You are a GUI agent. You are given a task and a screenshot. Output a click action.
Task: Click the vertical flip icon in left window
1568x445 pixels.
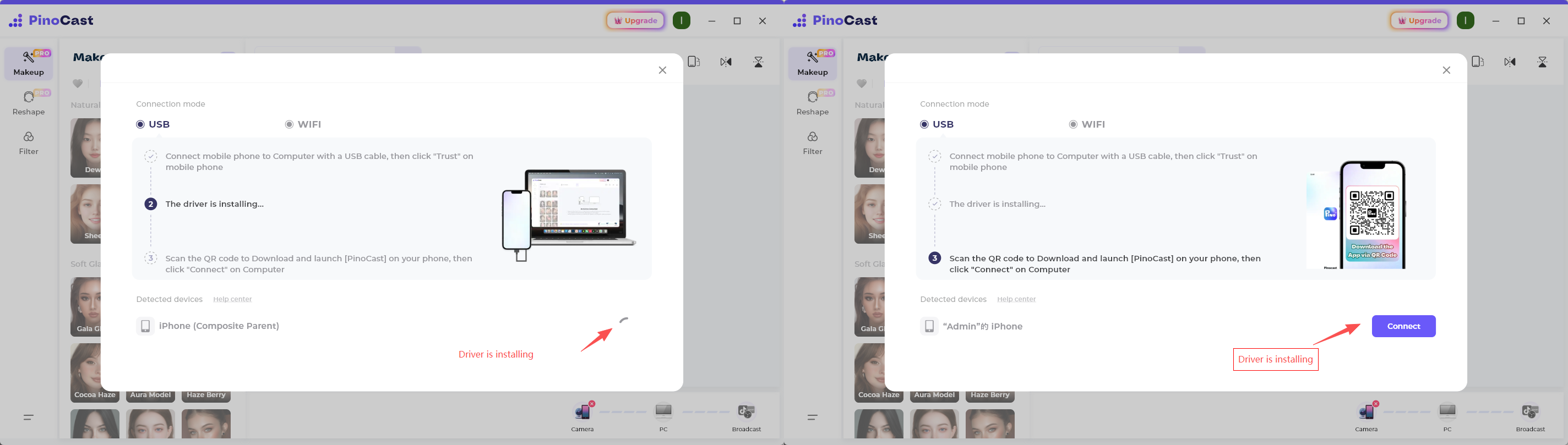759,62
